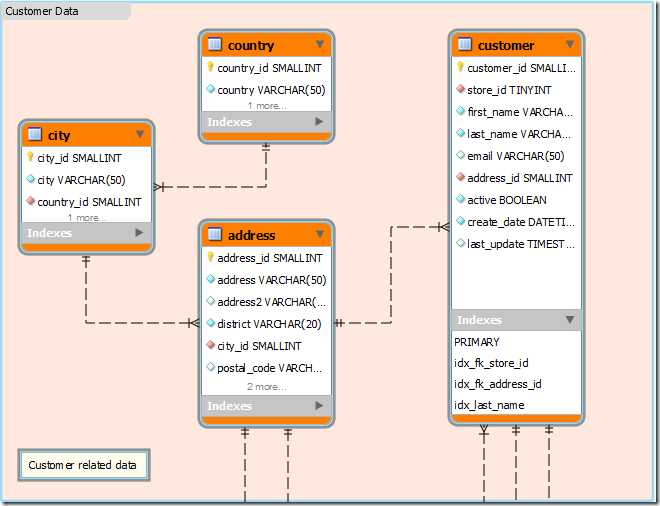The width and height of the screenshot is (660, 506).
Task: Click the hollow diamond beside postal_code column
Action: click(211, 367)
